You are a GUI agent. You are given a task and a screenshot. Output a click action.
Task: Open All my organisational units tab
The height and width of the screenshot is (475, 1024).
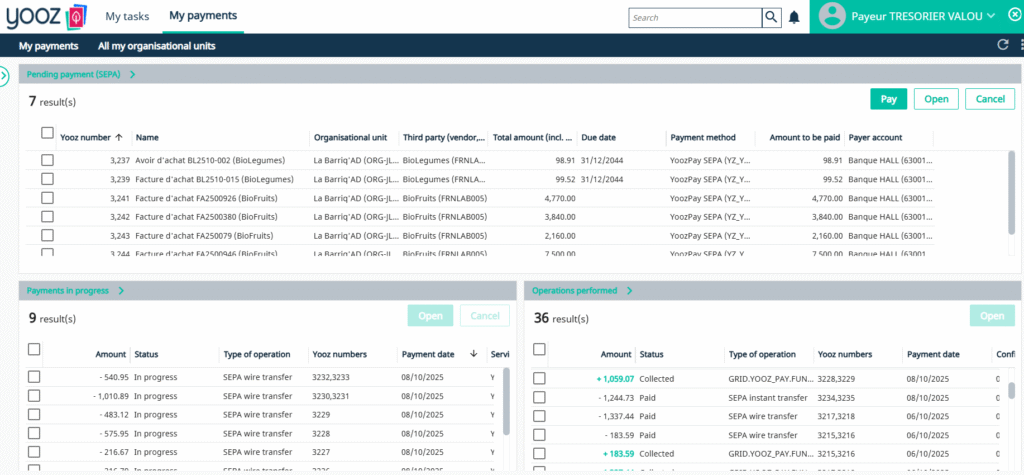(x=156, y=46)
